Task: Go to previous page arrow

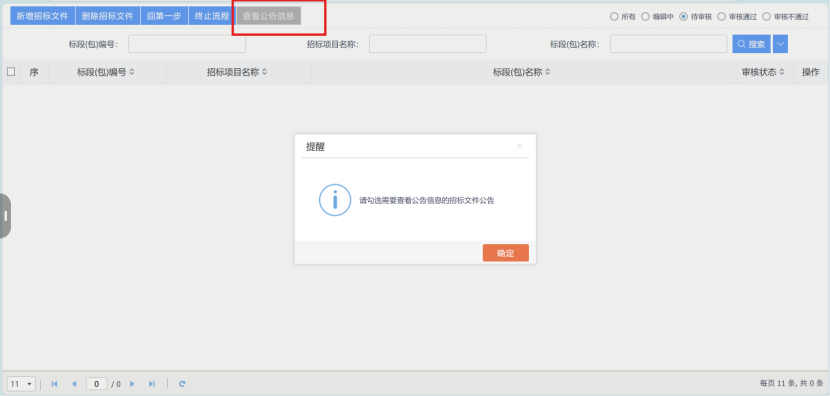Action: (74, 384)
